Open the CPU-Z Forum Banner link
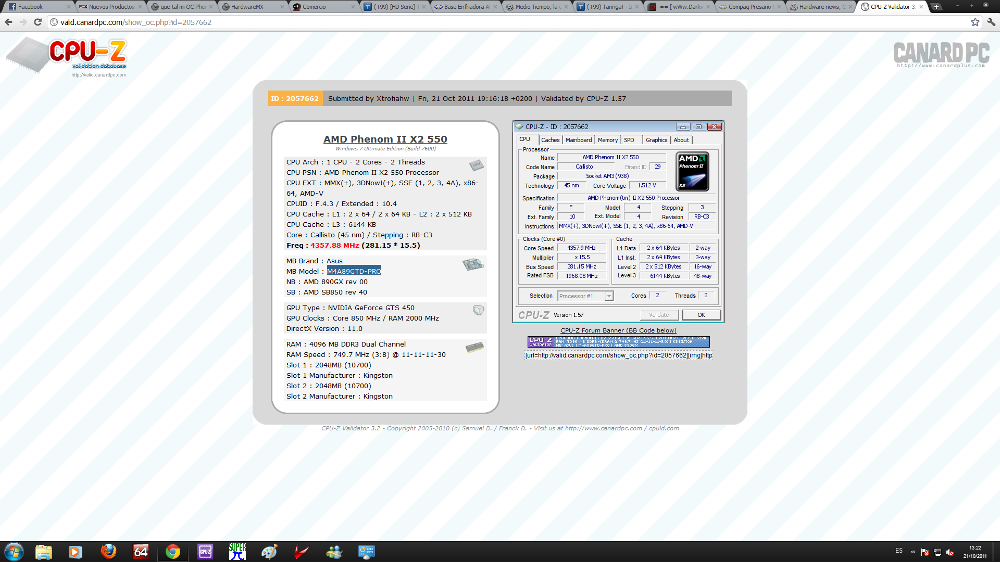 pyautogui.click(x=618, y=330)
